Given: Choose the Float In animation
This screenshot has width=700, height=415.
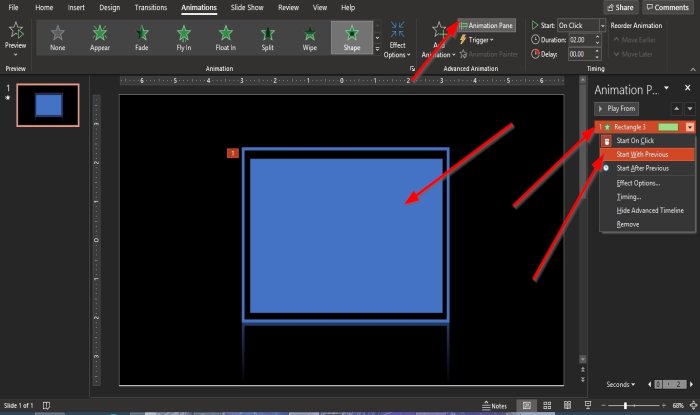Looking at the screenshot, I should tap(225, 38).
